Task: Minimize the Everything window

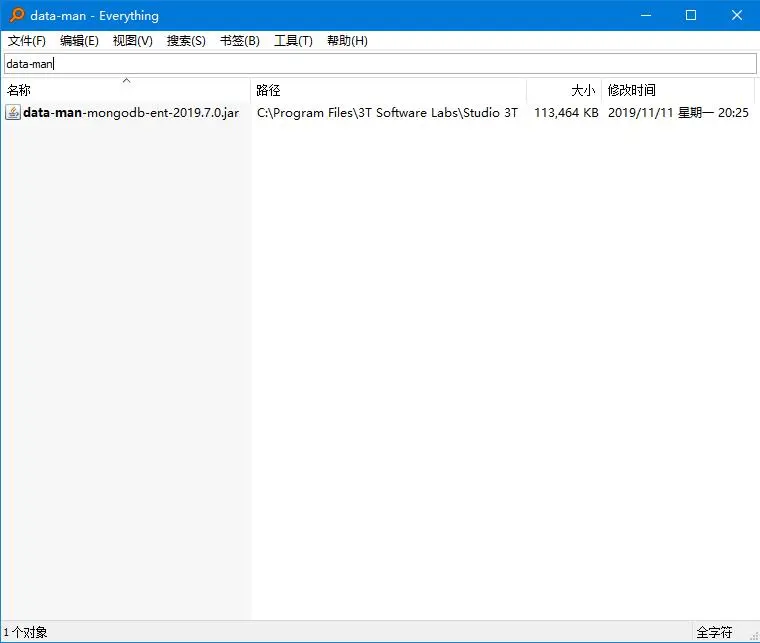Action: (646, 16)
